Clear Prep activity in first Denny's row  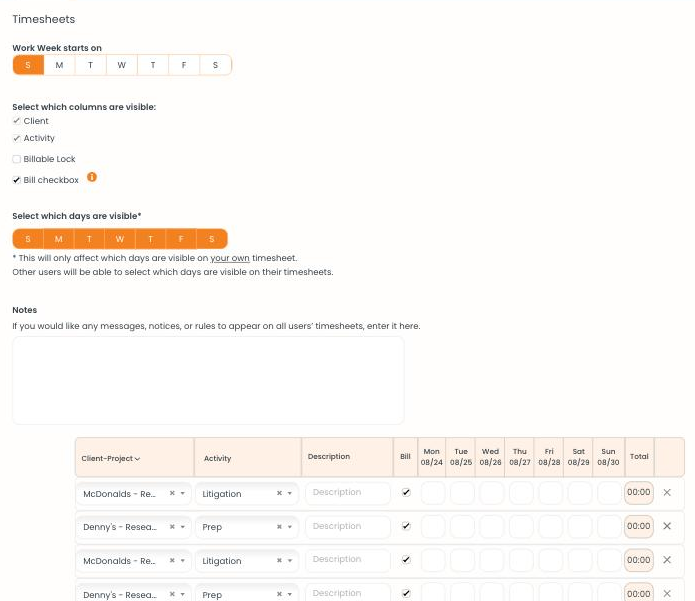pyautogui.click(x=279, y=527)
